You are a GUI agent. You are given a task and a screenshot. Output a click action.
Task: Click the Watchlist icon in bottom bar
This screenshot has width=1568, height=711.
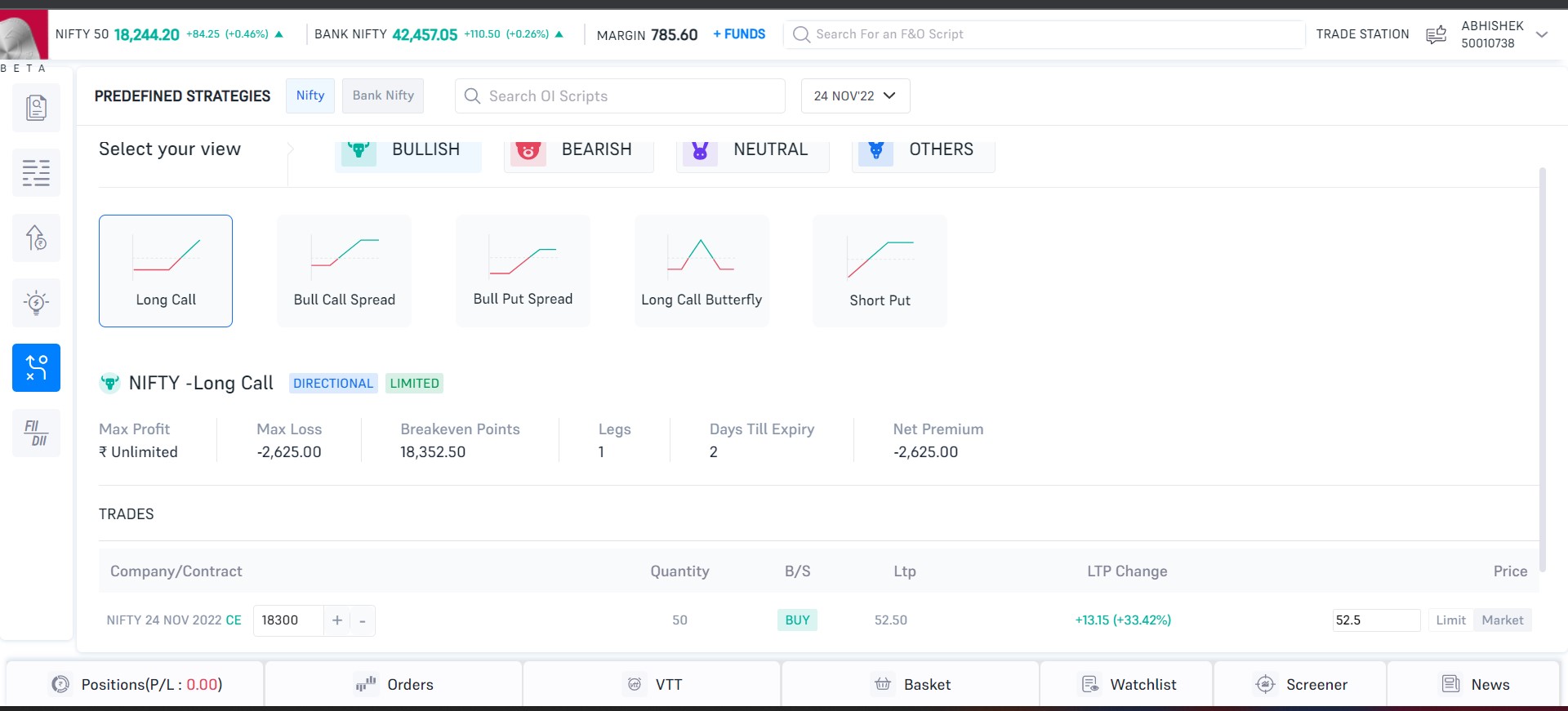(1090, 684)
